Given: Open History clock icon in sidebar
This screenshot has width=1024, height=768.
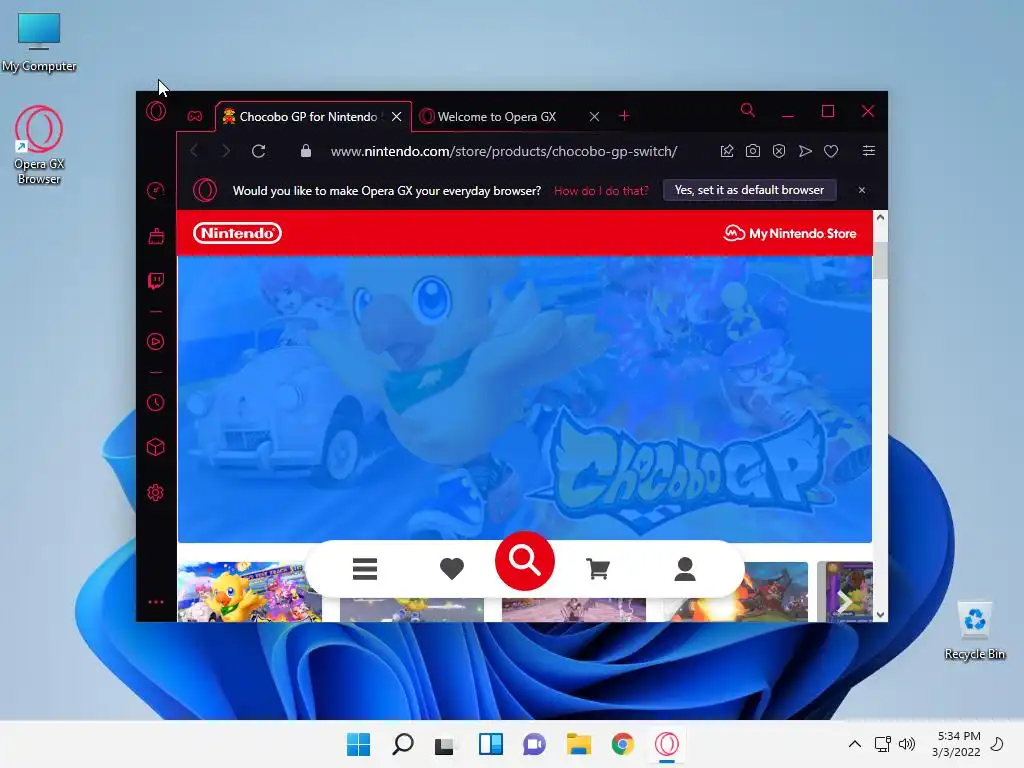Looking at the screenshot, I should point(155,402).
